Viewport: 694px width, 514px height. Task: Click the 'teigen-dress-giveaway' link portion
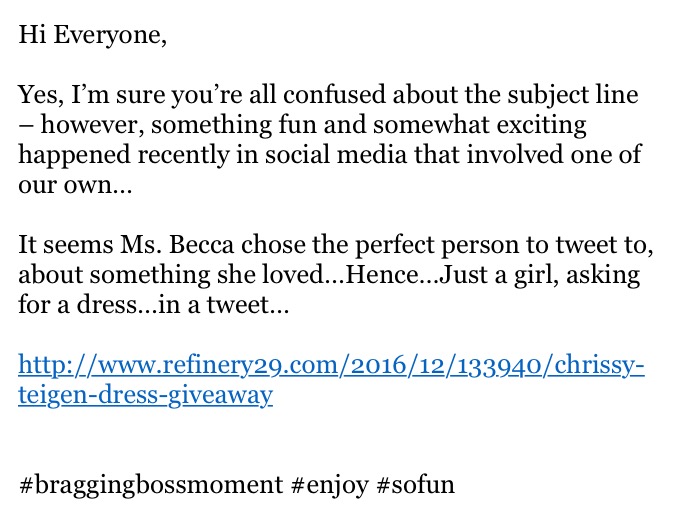click(145, 395)
